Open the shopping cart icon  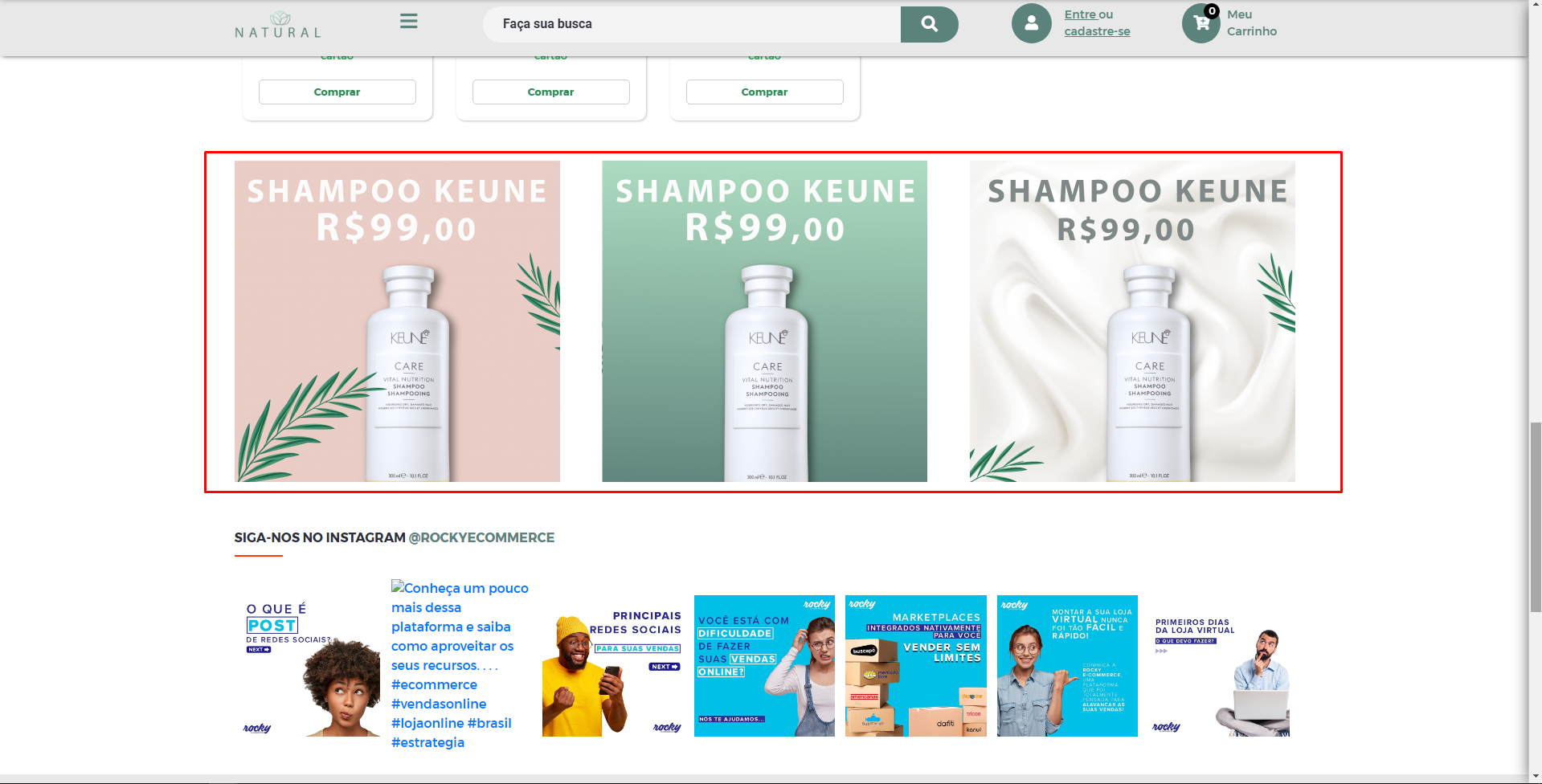(x=1201, y=23)
